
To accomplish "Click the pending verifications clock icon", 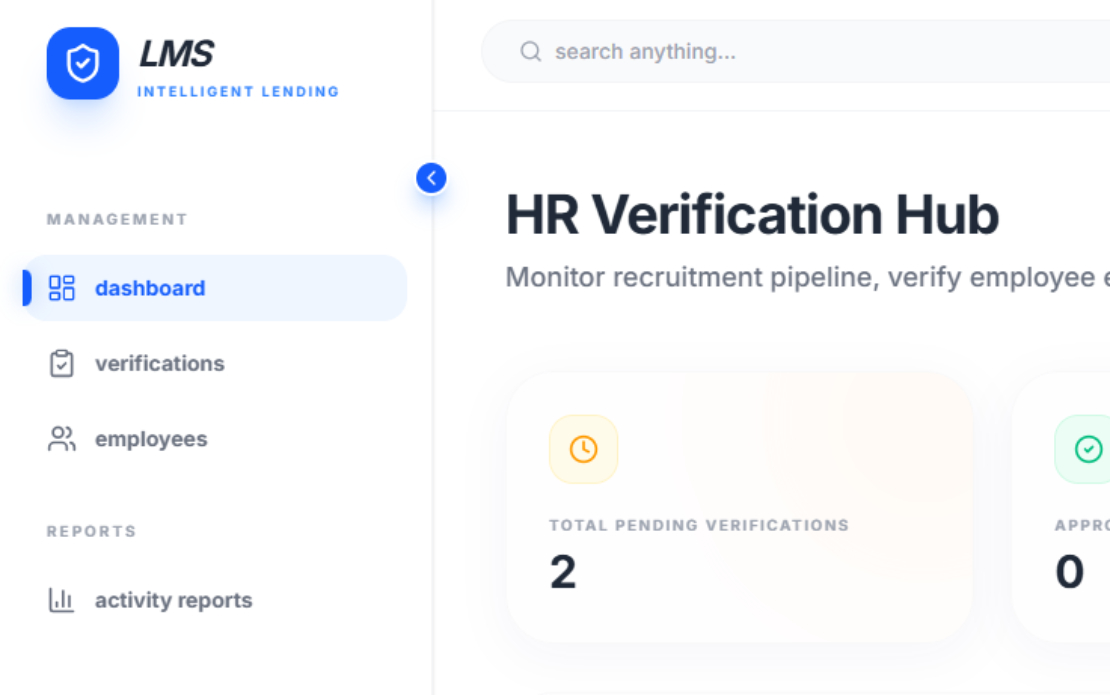I will (x=584, y=449).
